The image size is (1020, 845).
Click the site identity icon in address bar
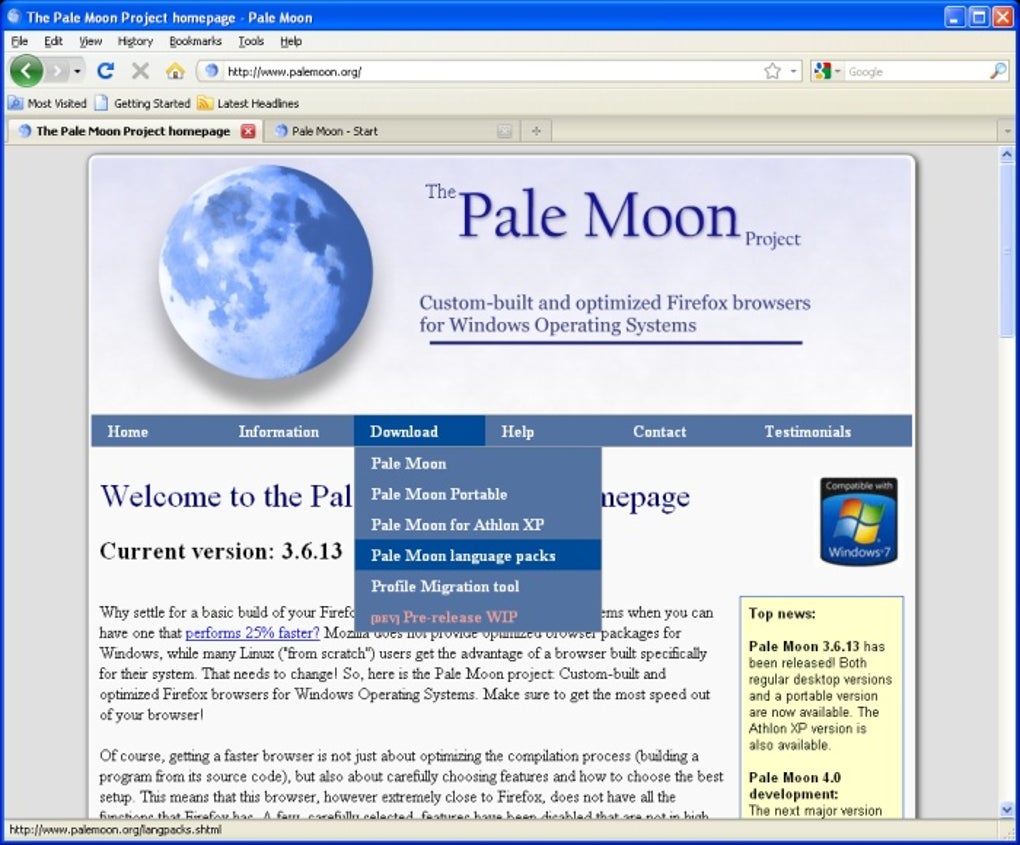point(211,71)
